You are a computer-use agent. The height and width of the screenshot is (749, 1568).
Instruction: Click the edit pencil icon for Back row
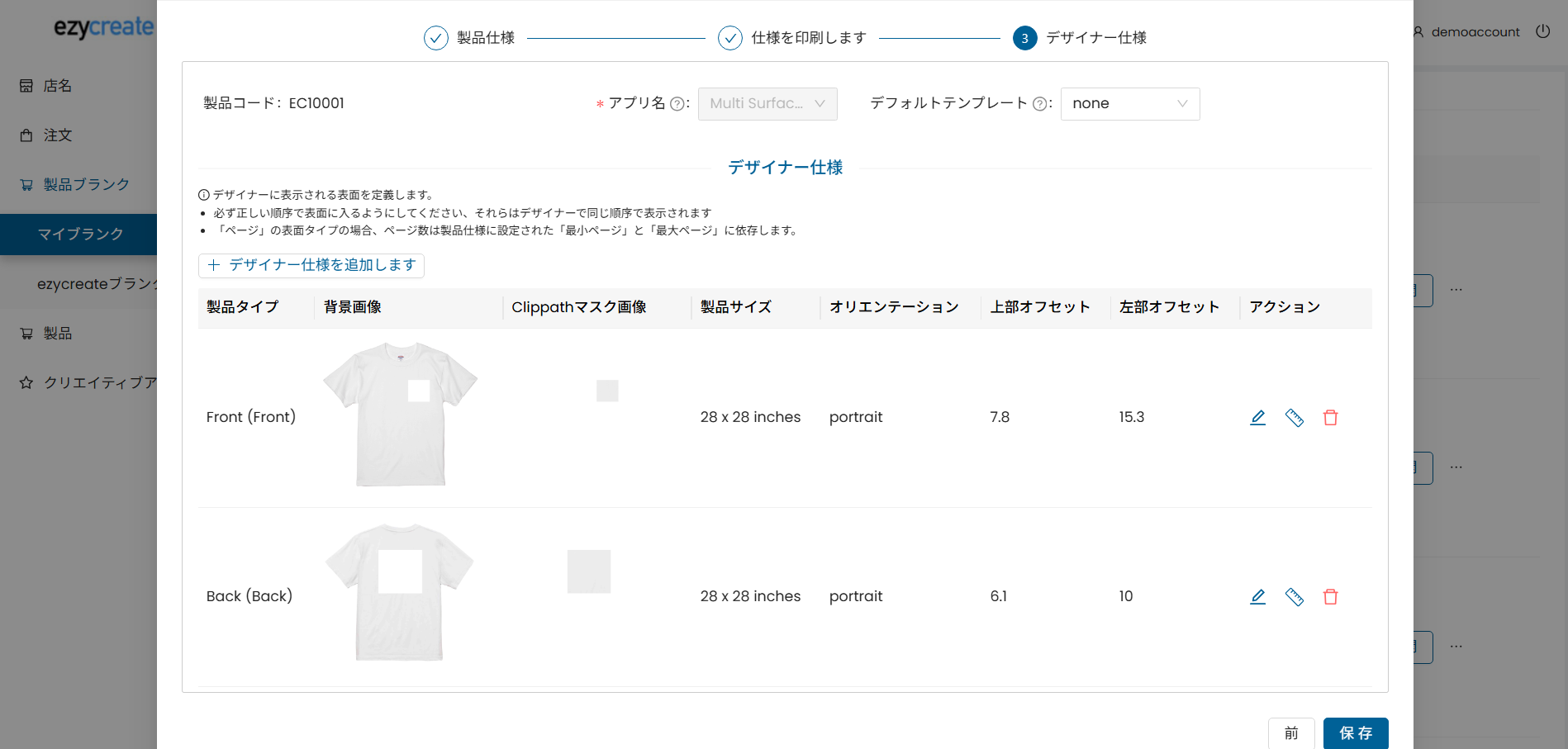(1257, 597)
